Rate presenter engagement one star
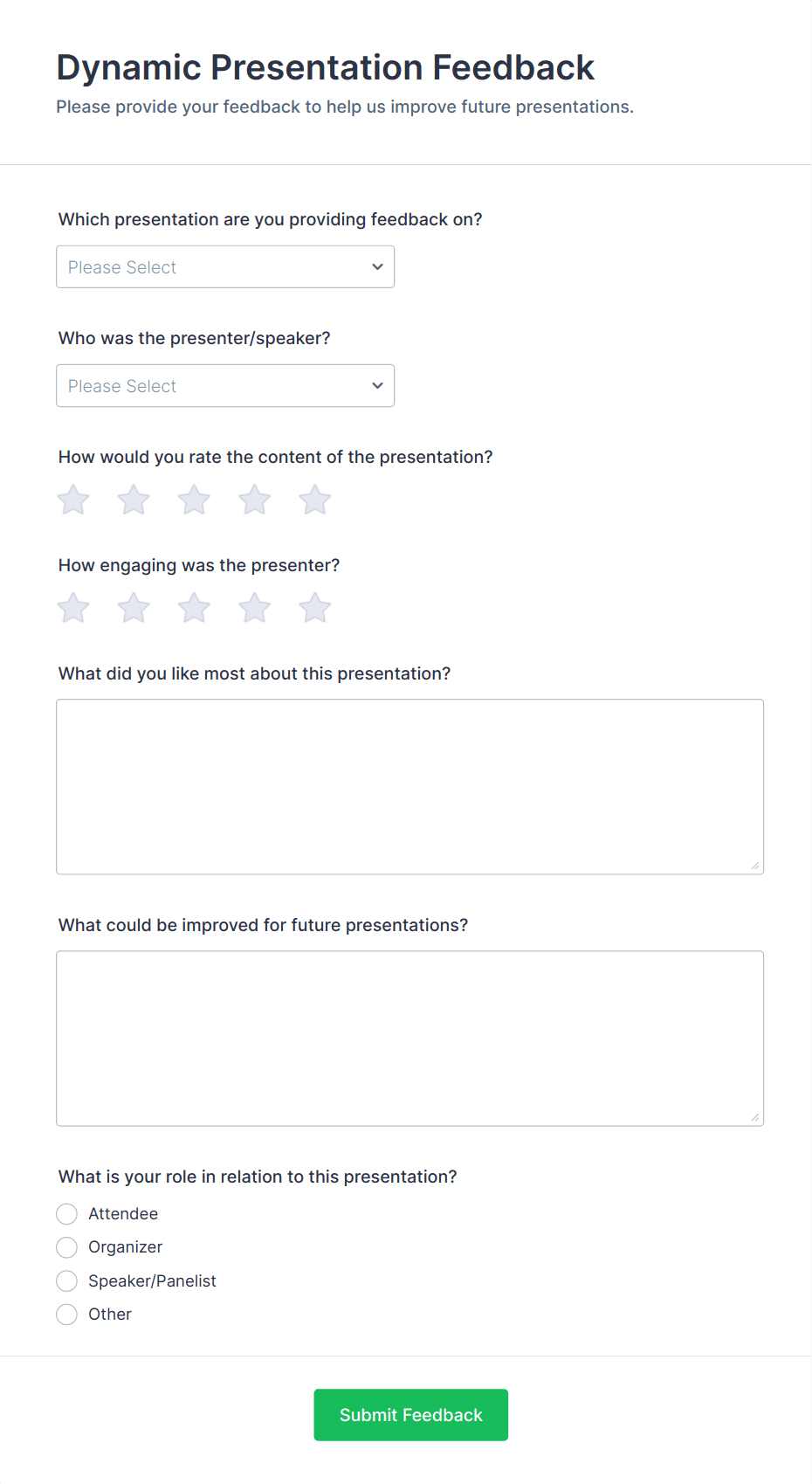This screenshot has width=812, height=1484. coord(73,609)
